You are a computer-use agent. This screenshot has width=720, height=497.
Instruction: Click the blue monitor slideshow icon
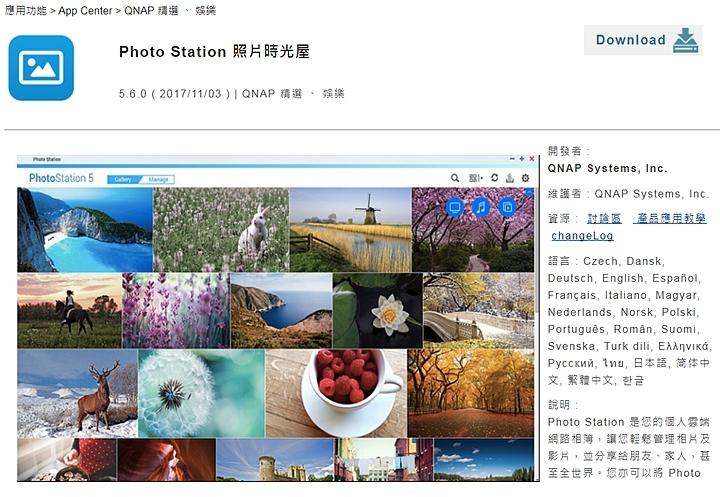pyautogui.click(x=455, y=208)
